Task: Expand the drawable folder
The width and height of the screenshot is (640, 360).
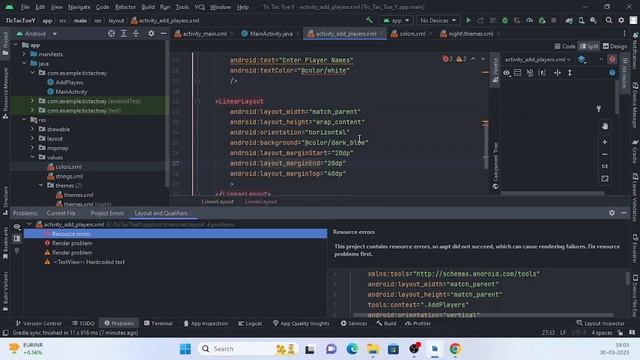Action: coord(32,129)
